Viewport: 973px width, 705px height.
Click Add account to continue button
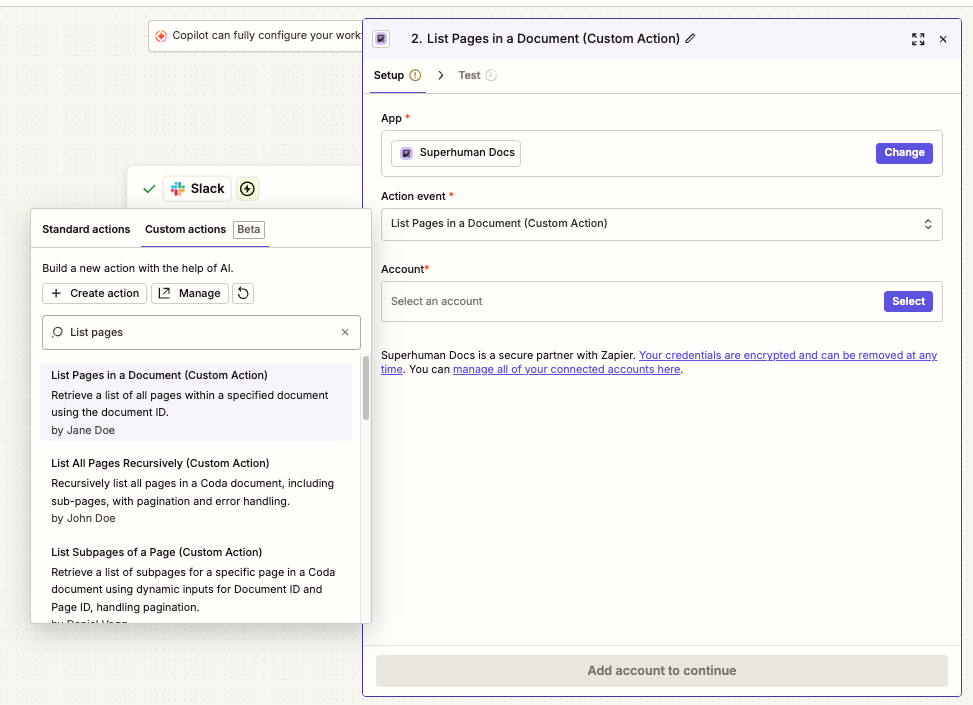pyautogui.click(x=661, y=671)
